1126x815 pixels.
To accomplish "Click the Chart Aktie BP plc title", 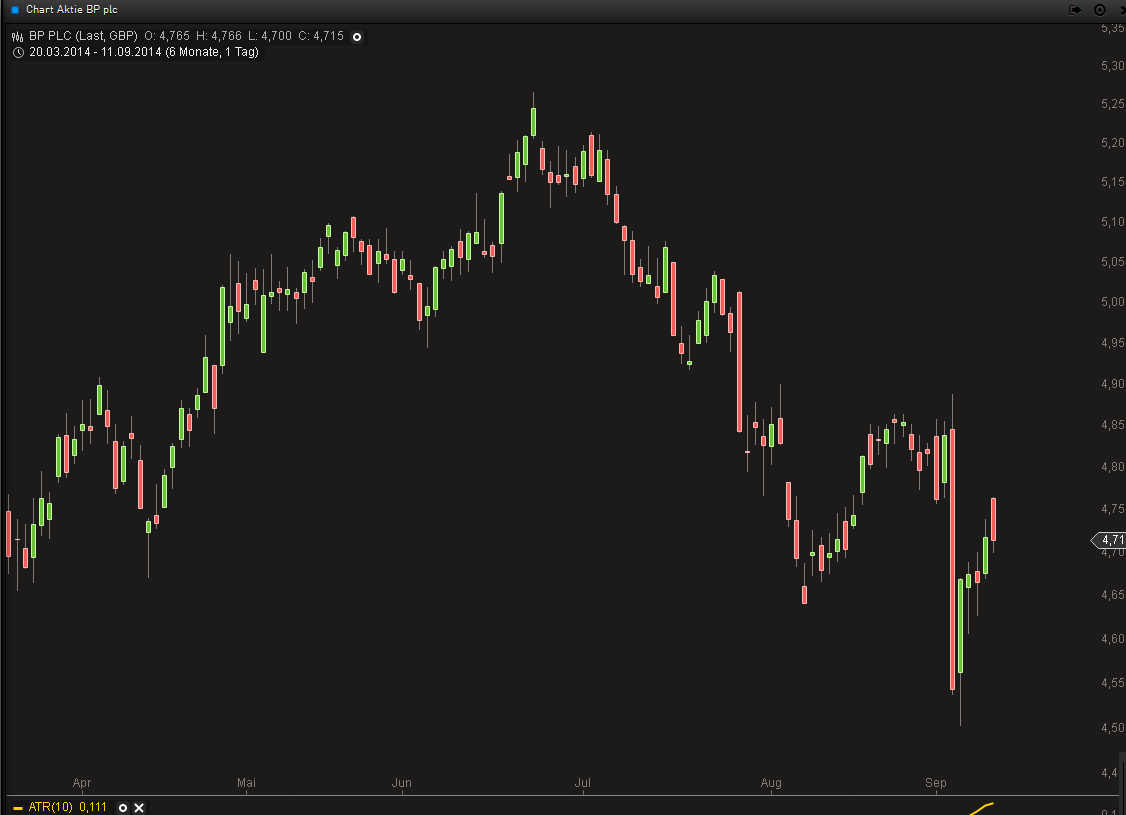I will 74,9.
